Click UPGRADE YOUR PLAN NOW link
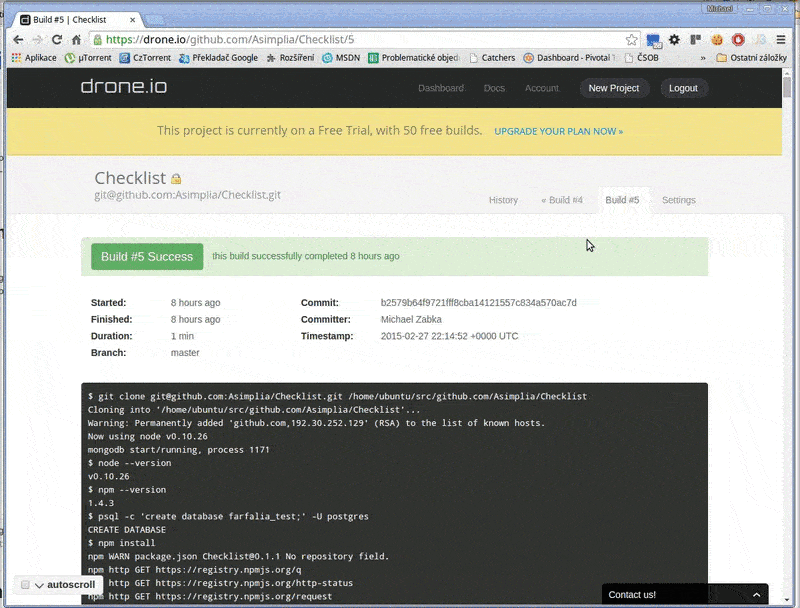Image resolution: width=800 pixels, height=608 pixels. click(558, 132)
